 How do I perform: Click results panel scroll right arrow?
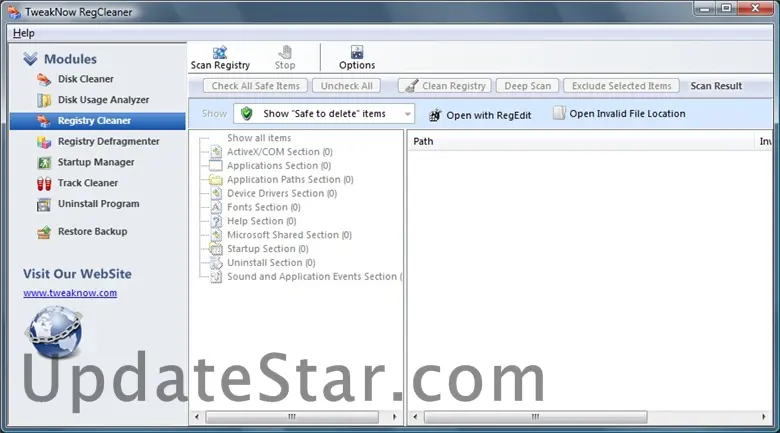764,417
